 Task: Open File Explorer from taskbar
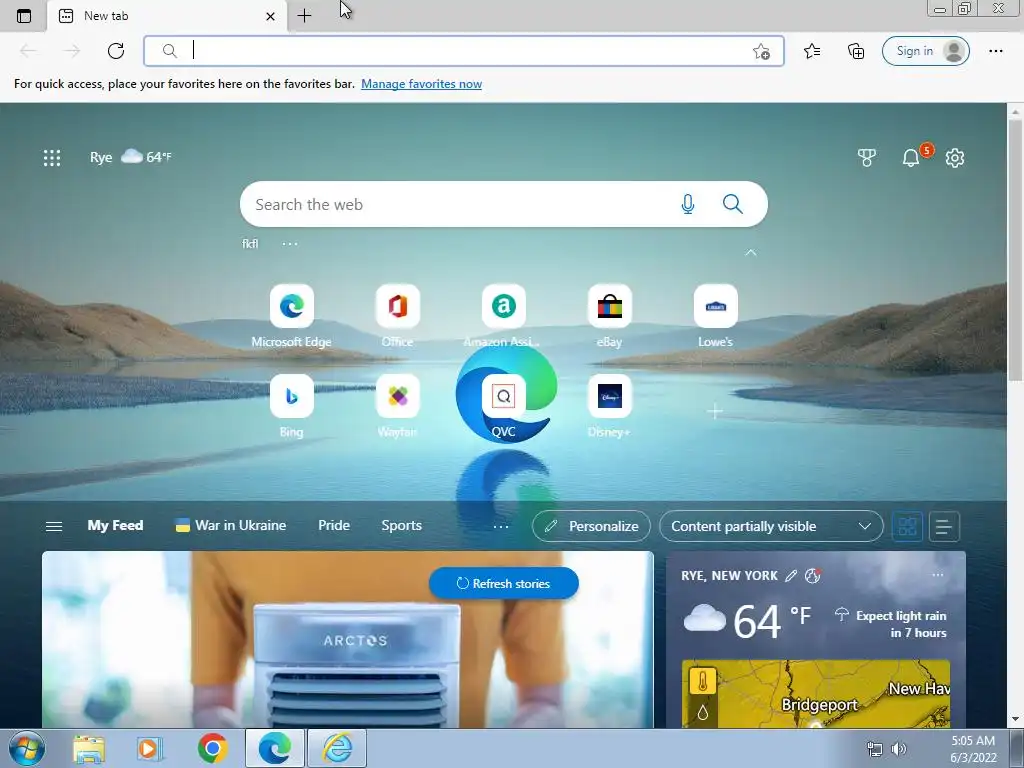point(89,748)
